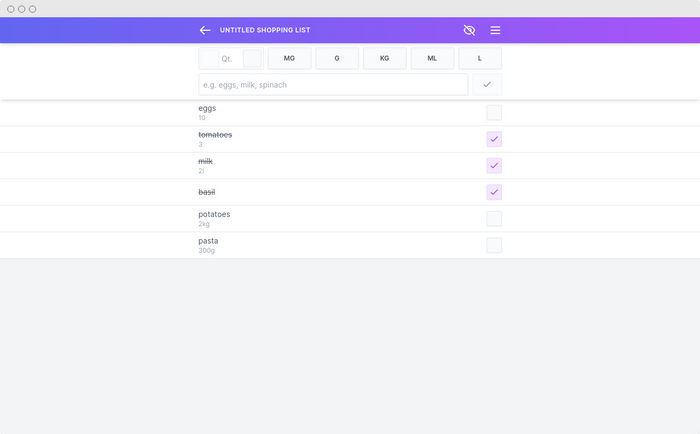
Task: Confirm new item with checkmark button
Action: pos(487,85)
